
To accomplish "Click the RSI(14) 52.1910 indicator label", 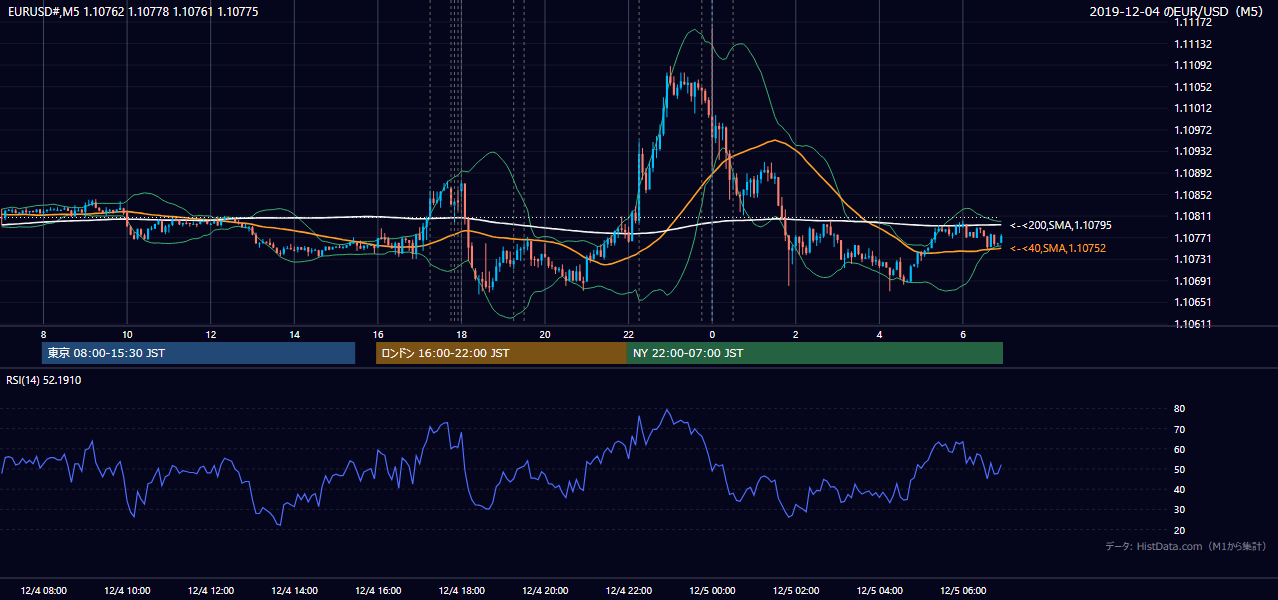I will click(x=44, y=380).
